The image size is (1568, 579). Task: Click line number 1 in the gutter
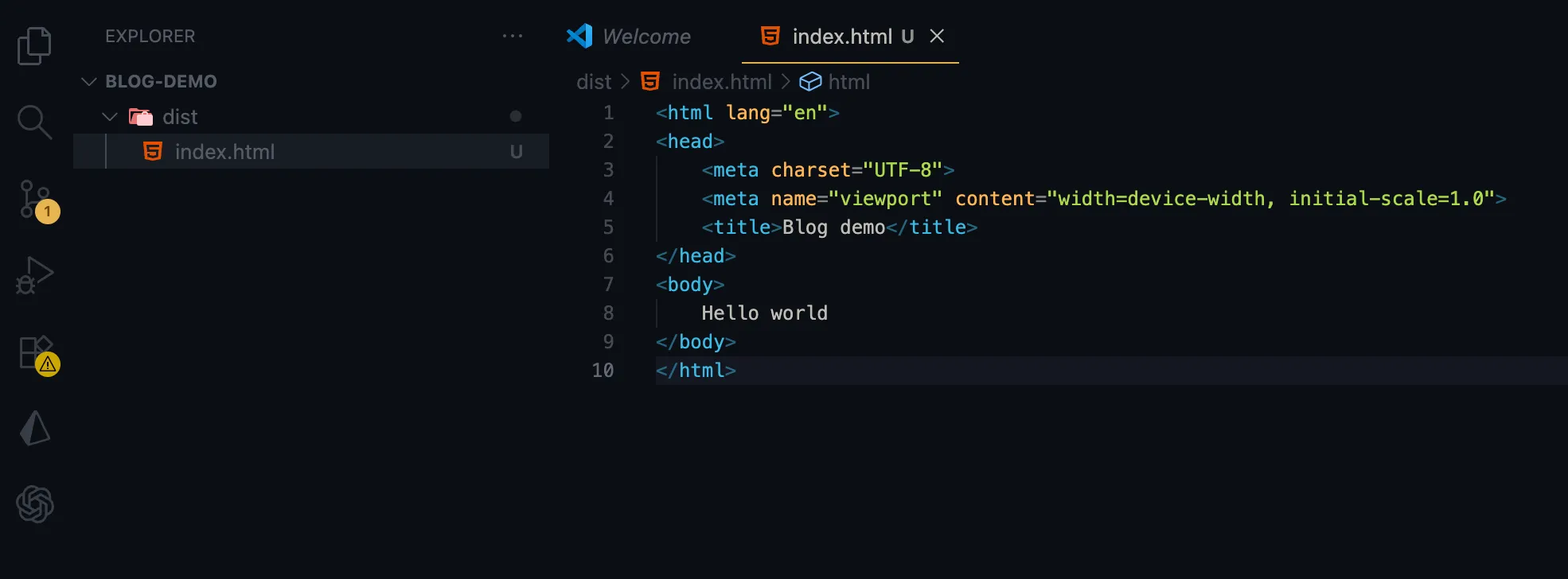(608, 112)
